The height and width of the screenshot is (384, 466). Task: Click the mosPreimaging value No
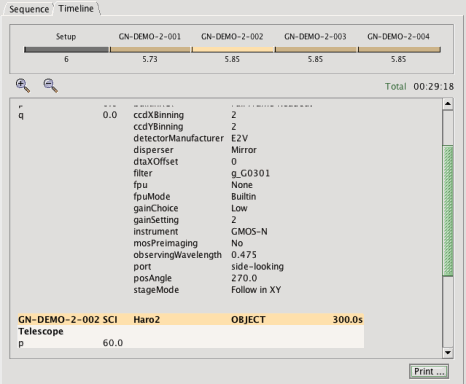[x=237, y=243]
